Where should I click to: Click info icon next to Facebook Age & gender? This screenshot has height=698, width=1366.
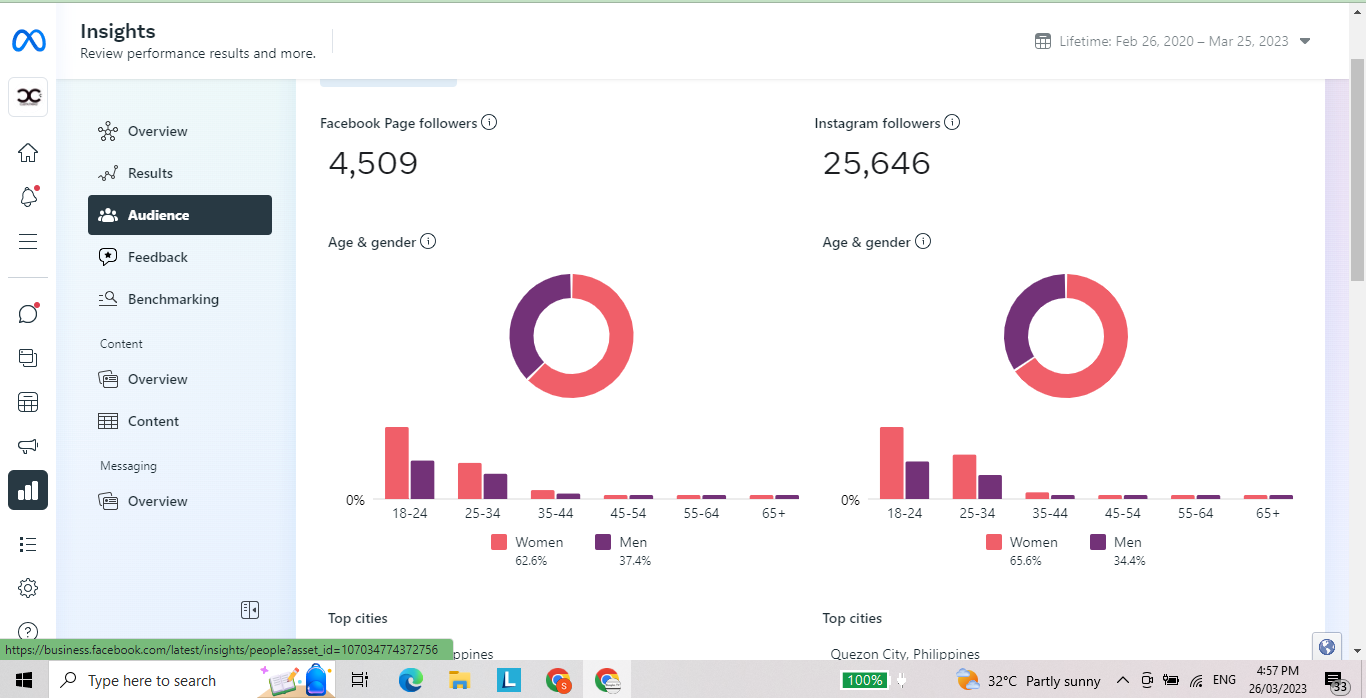click(x=428, y=241)
